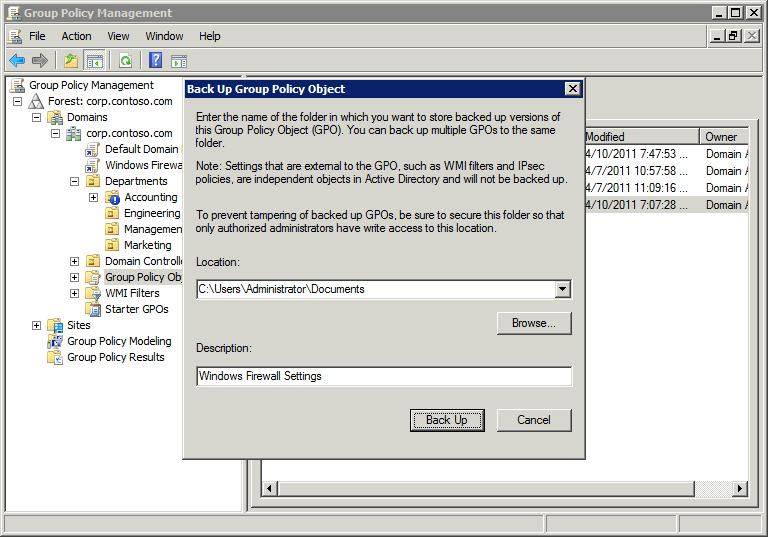This screenshot has height=537, width=768.
Task: Open the Location dropdown arrow
Action: point(562,289)
